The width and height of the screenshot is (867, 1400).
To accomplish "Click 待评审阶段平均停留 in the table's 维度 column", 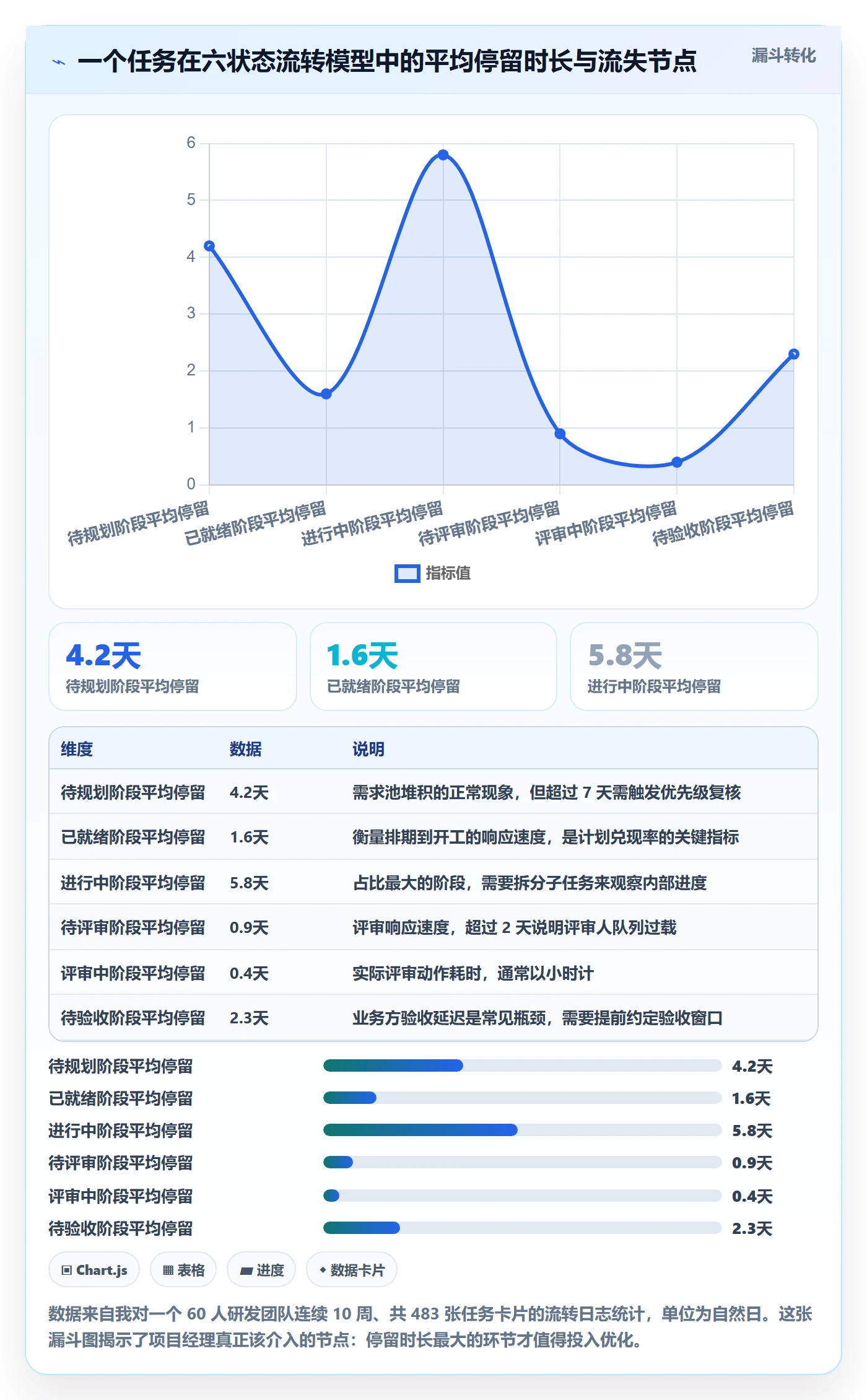I will pos(133,927).
